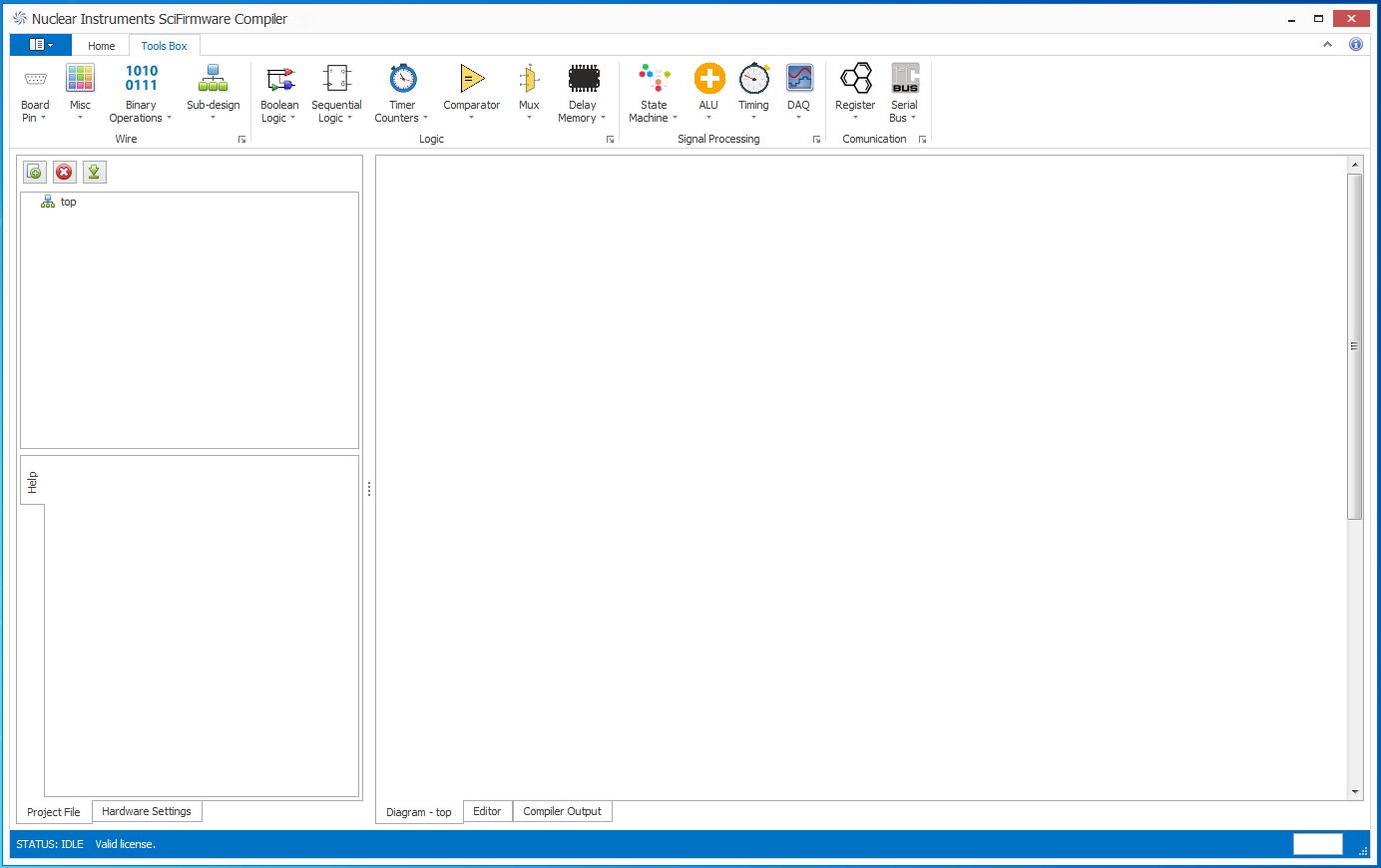Open the State Machine tool
This screenshot has height=868, width=1381.
coord(654,94)
